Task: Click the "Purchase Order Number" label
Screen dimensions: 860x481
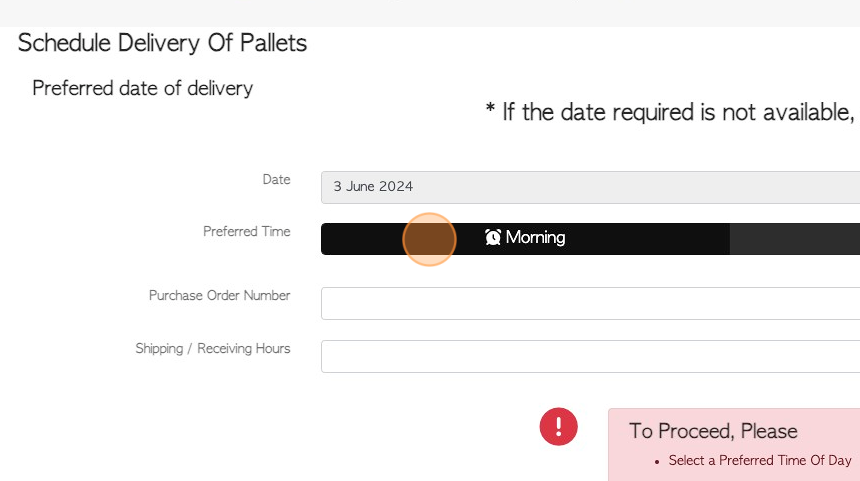Action: click(219, 296)
